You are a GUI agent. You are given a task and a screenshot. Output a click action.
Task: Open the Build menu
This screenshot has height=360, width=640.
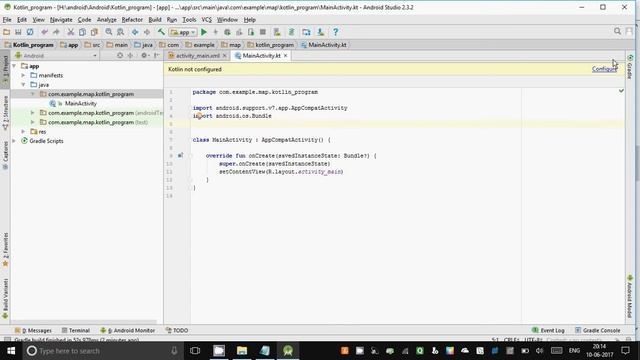[155, 20]
